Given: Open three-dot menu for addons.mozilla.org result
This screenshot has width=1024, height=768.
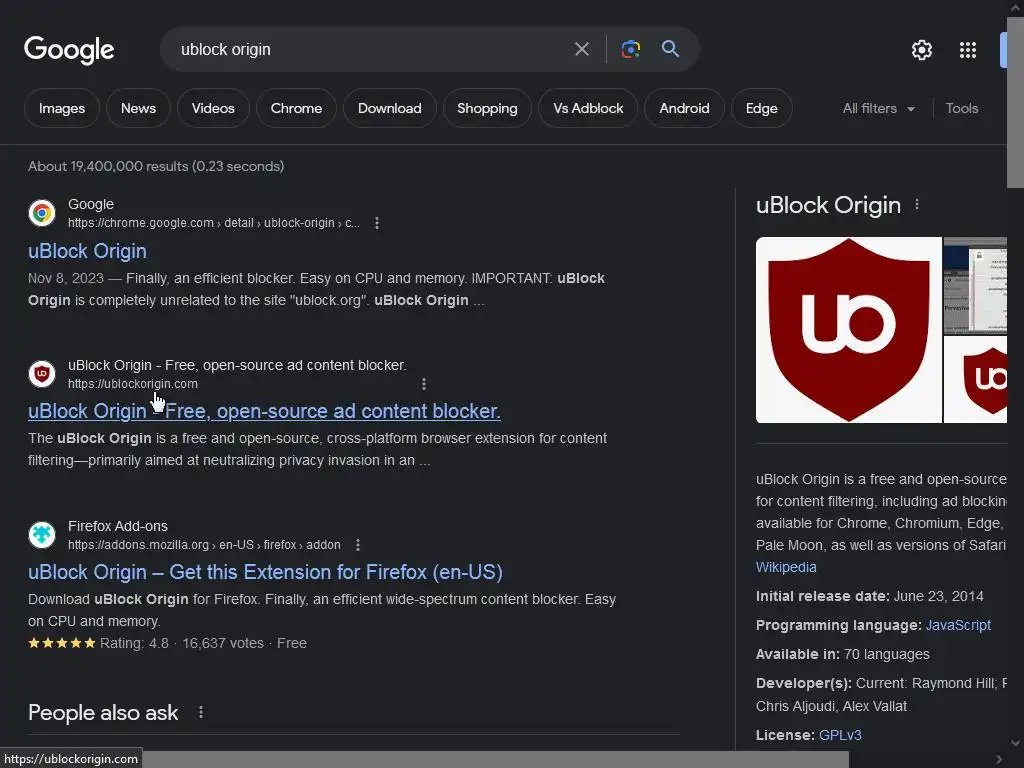Looking at the screenshot, I should [x=358, y=545].
